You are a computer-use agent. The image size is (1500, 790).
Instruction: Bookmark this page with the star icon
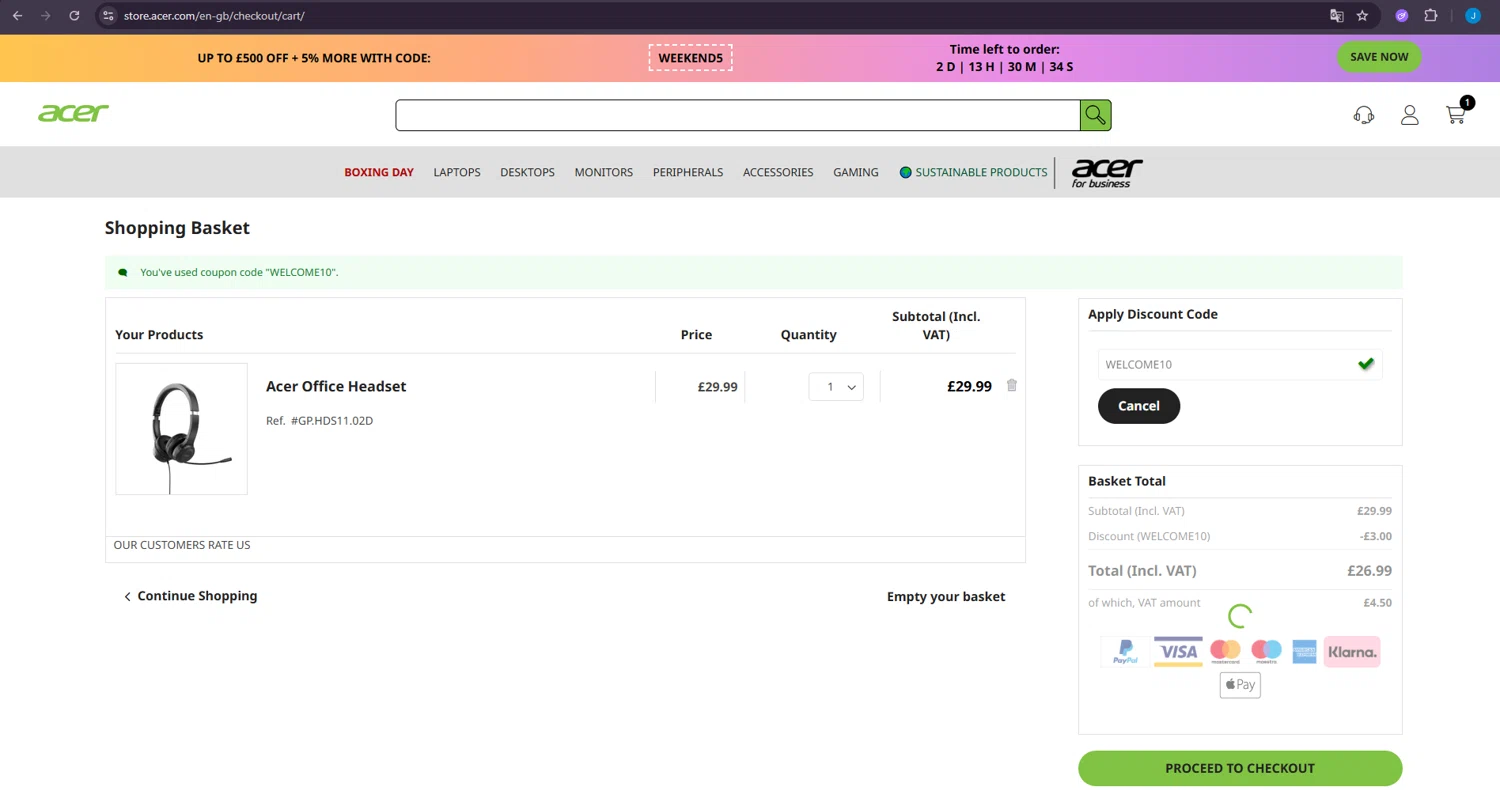(x=1362, y=16)
